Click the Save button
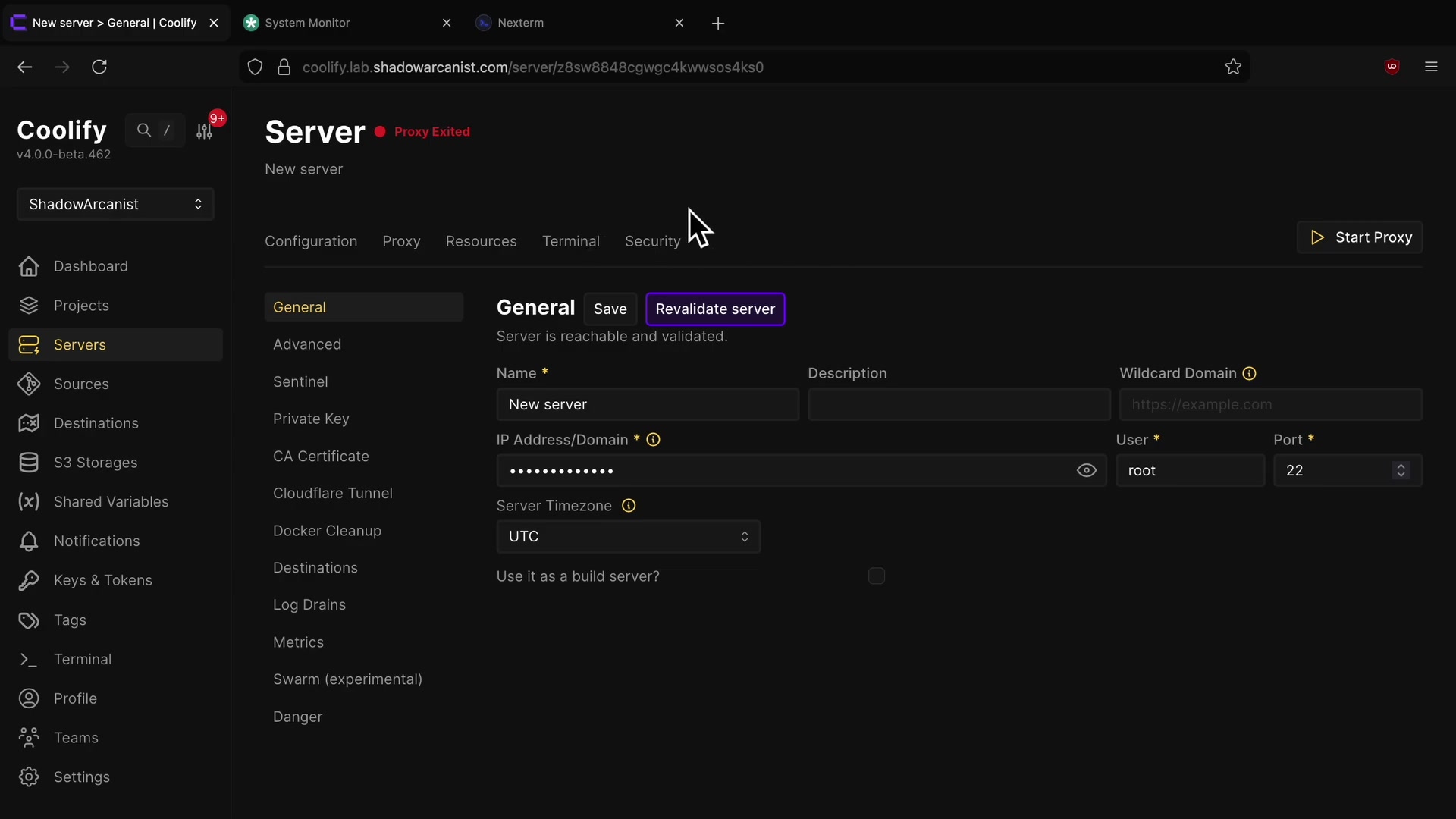This screenshot has width=1456, height=819. tap(610, 309)
